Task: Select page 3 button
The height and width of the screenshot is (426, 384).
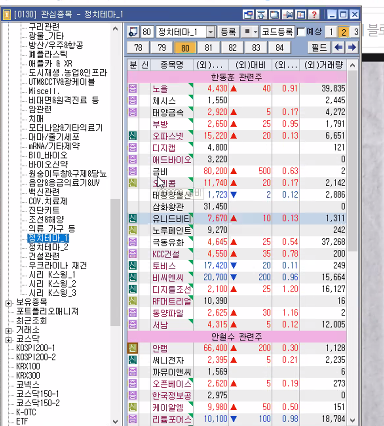Action: point(356,32)
